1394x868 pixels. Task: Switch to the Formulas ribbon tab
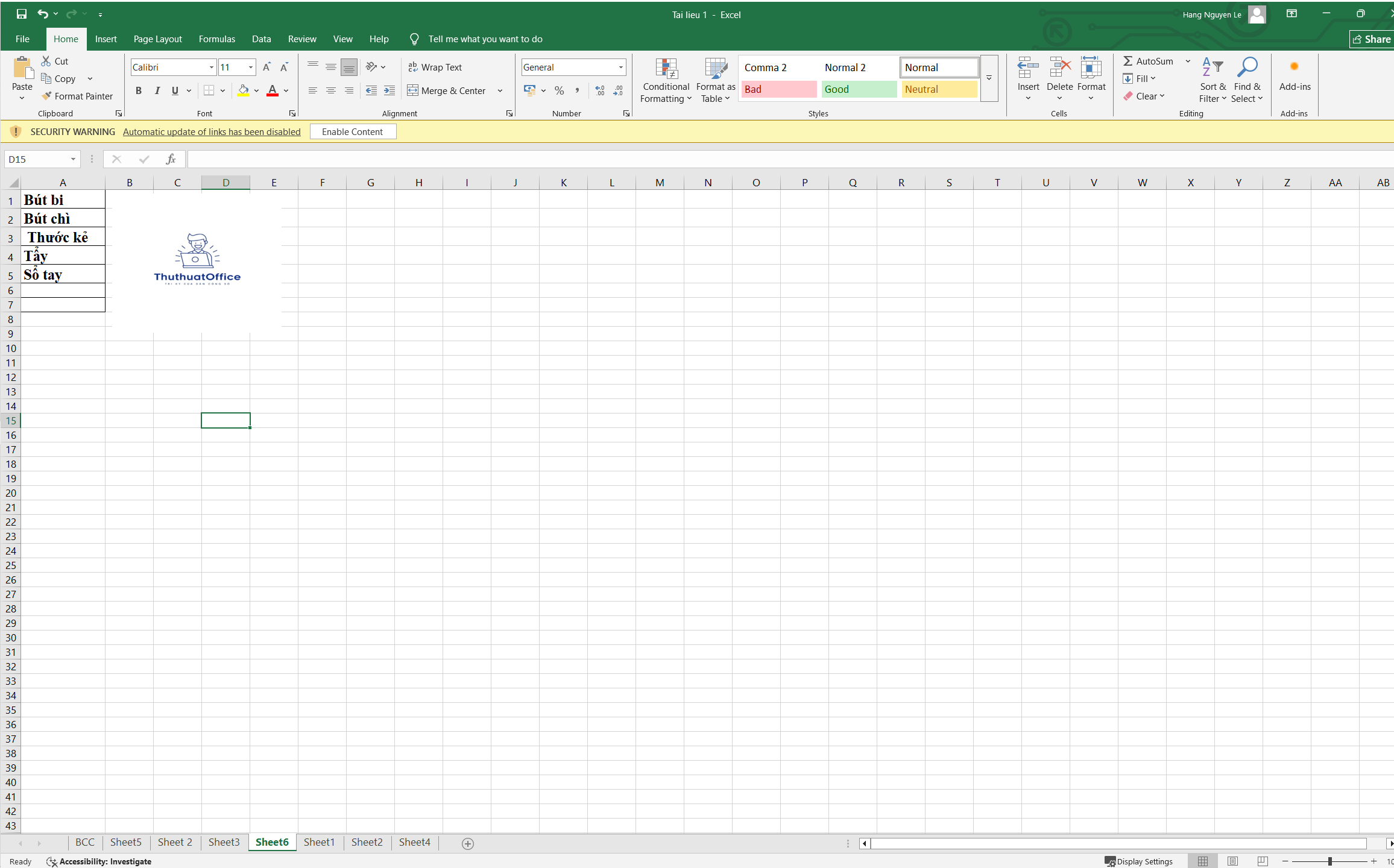click(x=216, y=39)
